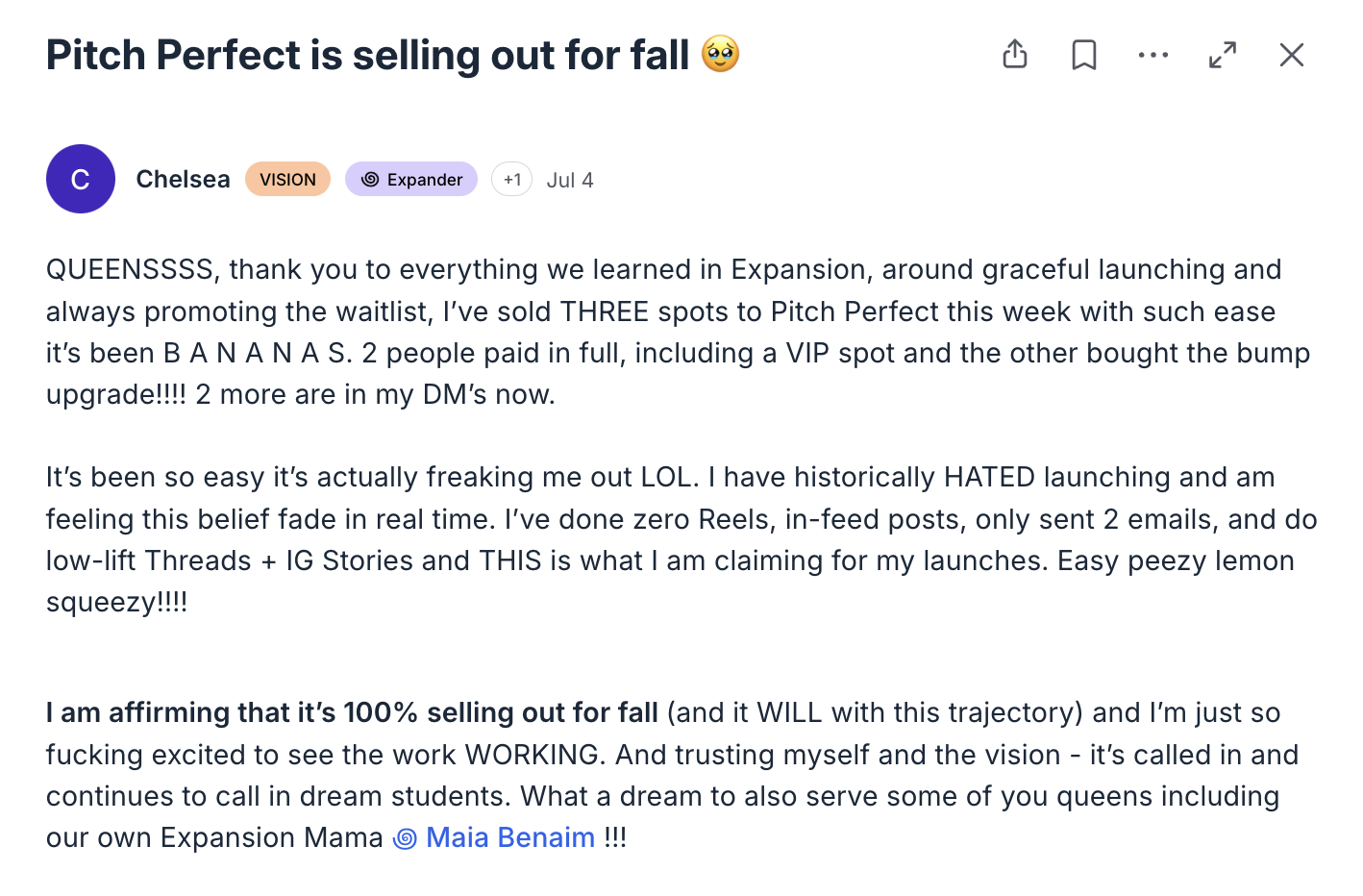
Task: Click the Jul 4 post date
Action: click(x=570, y=180)
